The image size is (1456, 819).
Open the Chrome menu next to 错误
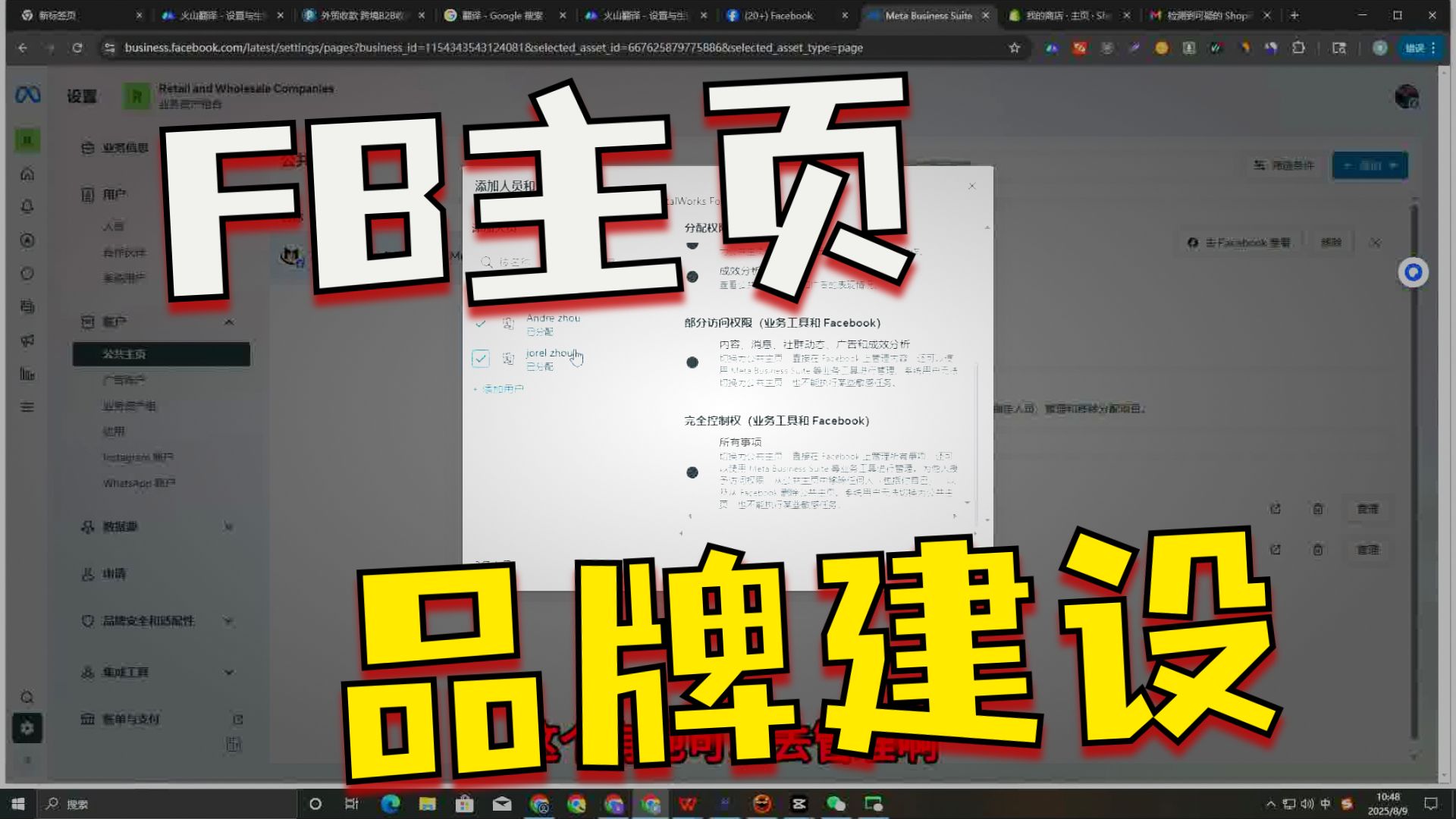click(1433, 48)
